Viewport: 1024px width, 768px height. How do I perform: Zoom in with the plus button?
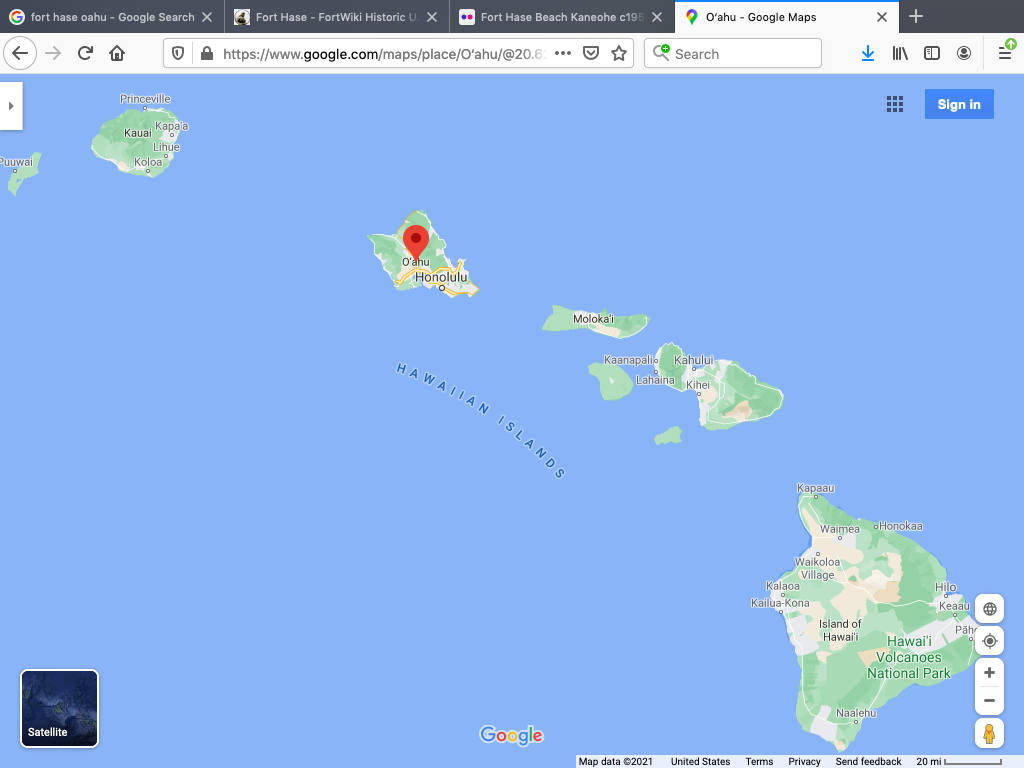[989, 673]
